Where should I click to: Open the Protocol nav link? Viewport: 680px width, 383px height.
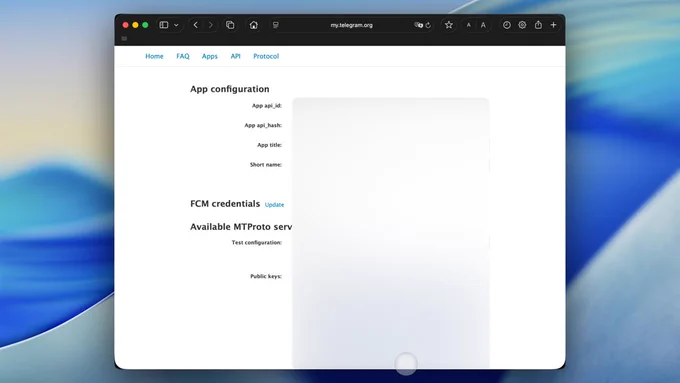coord(266,56)
